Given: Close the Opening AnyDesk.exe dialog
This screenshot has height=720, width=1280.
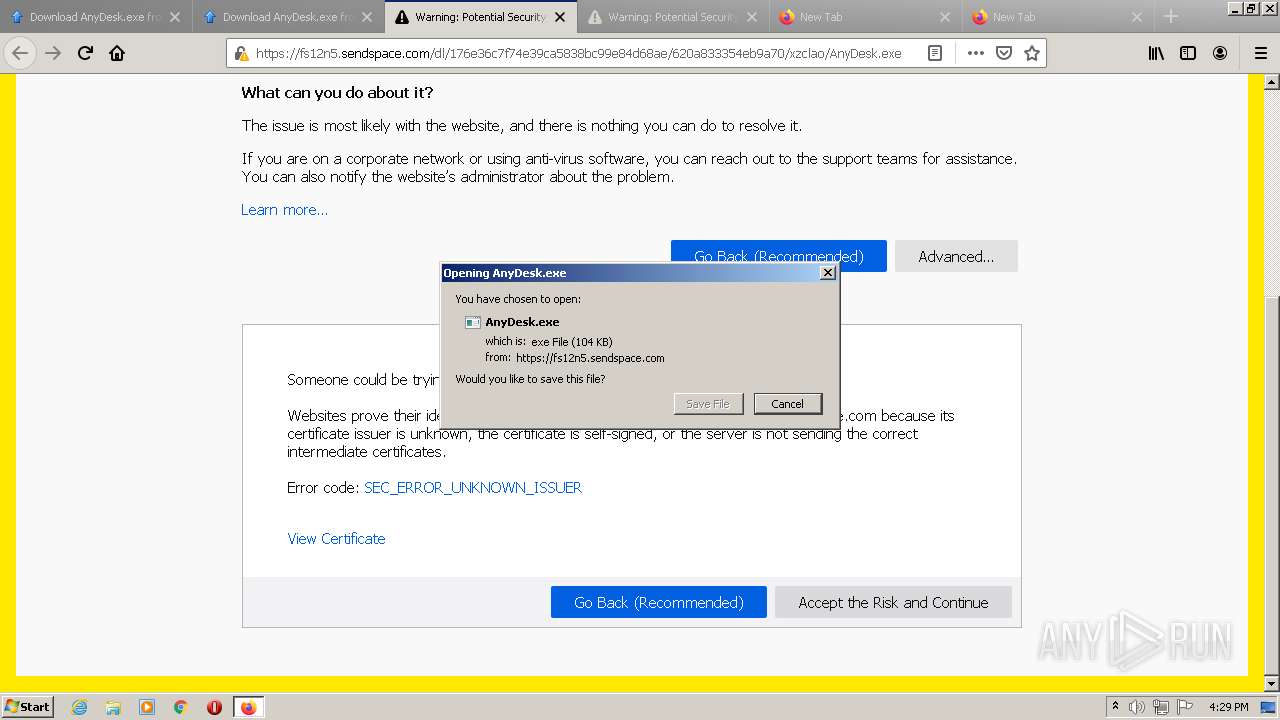Looking at the screenshot, I should (x=827, y=273).
